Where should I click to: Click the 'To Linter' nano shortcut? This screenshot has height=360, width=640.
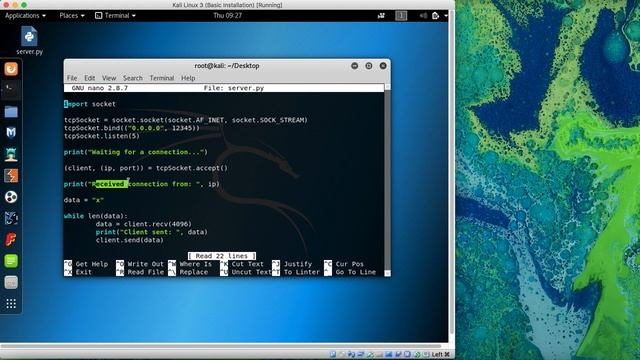point(296,272)
